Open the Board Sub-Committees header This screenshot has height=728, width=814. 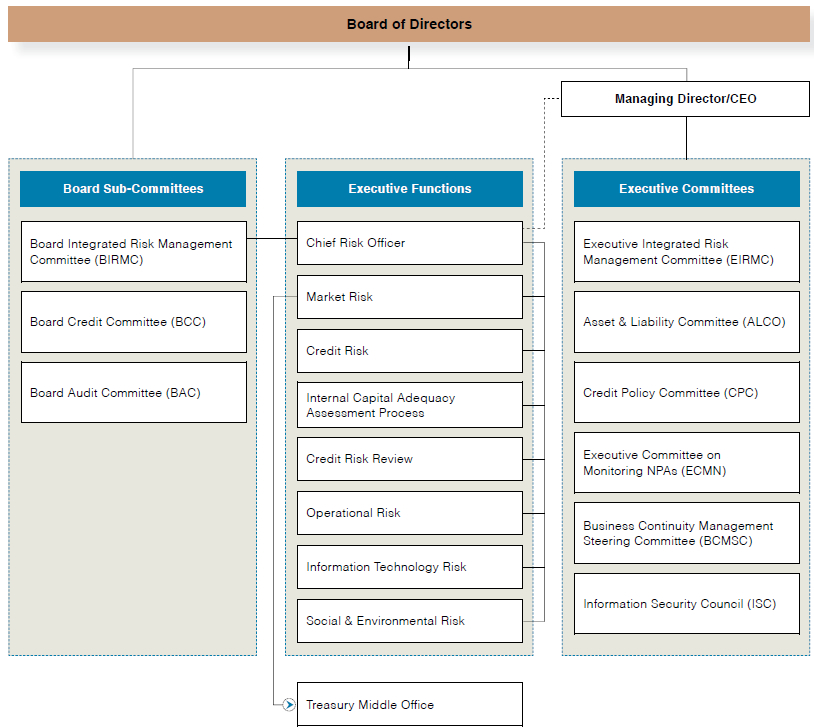tap(133, 188)
